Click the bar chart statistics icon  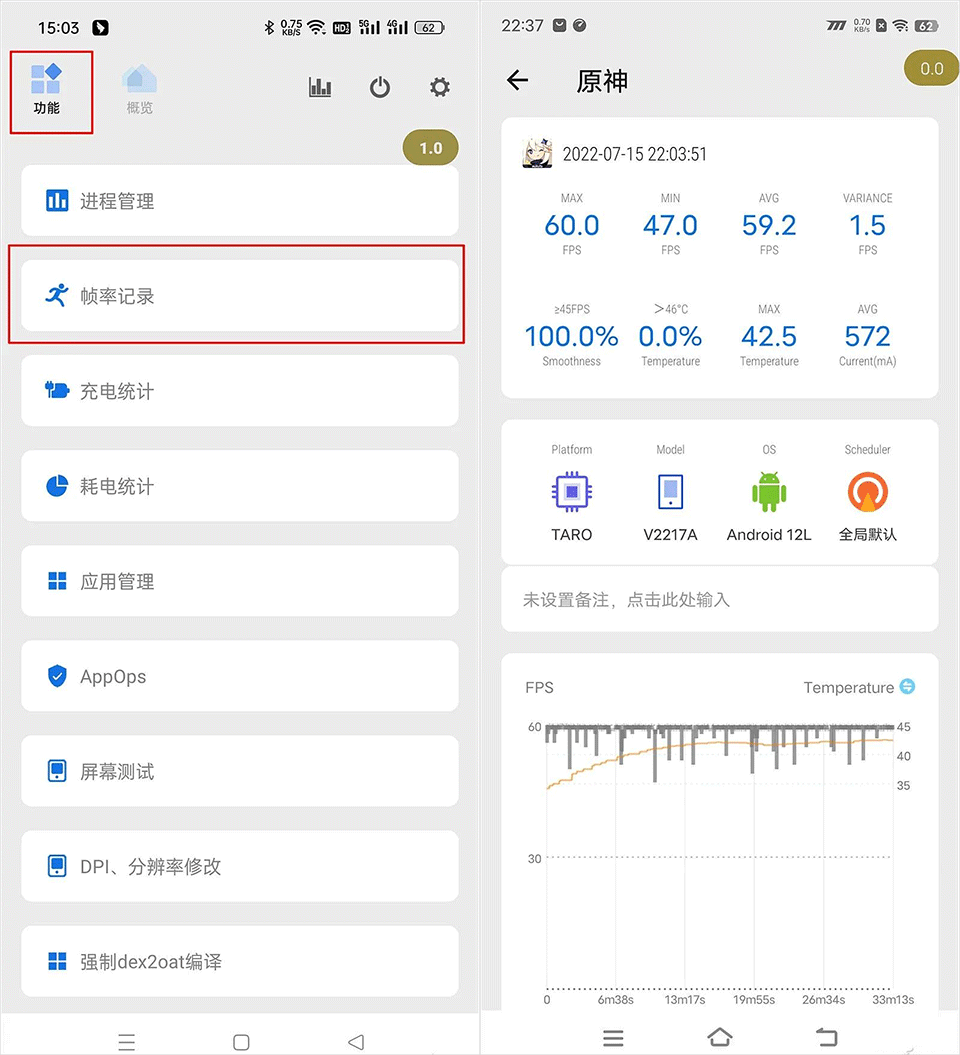pos(320,87)
